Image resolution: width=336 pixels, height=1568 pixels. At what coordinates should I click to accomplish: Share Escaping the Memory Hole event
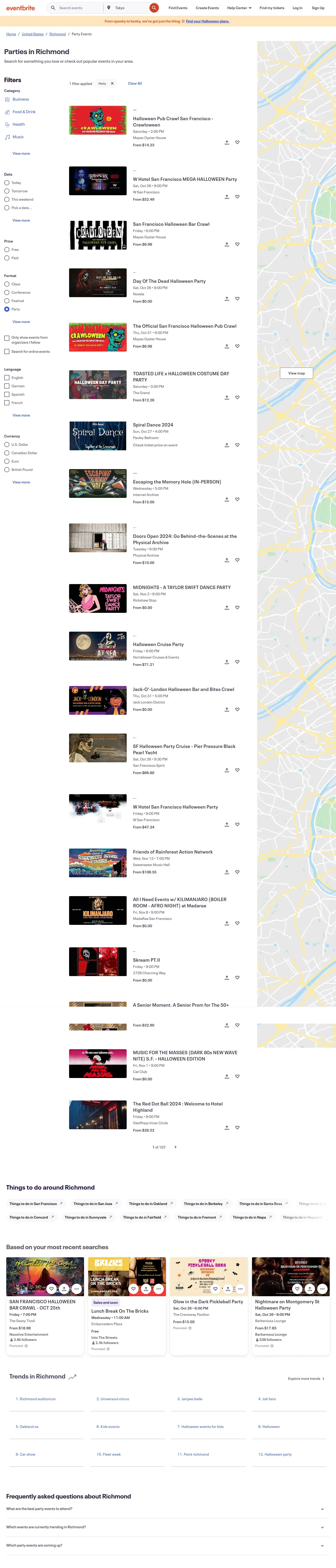tap(227, 499)
